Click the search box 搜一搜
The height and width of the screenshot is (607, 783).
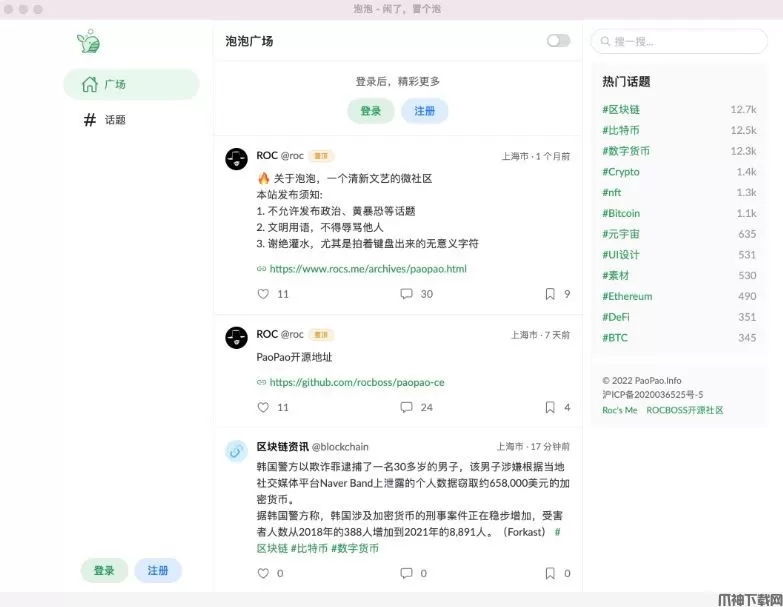click(x=679, y=41)
